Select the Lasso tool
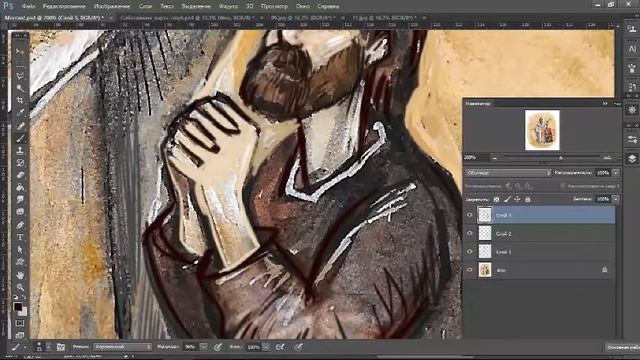The width and height of the screenshot is (640, 360). (20, 76)
